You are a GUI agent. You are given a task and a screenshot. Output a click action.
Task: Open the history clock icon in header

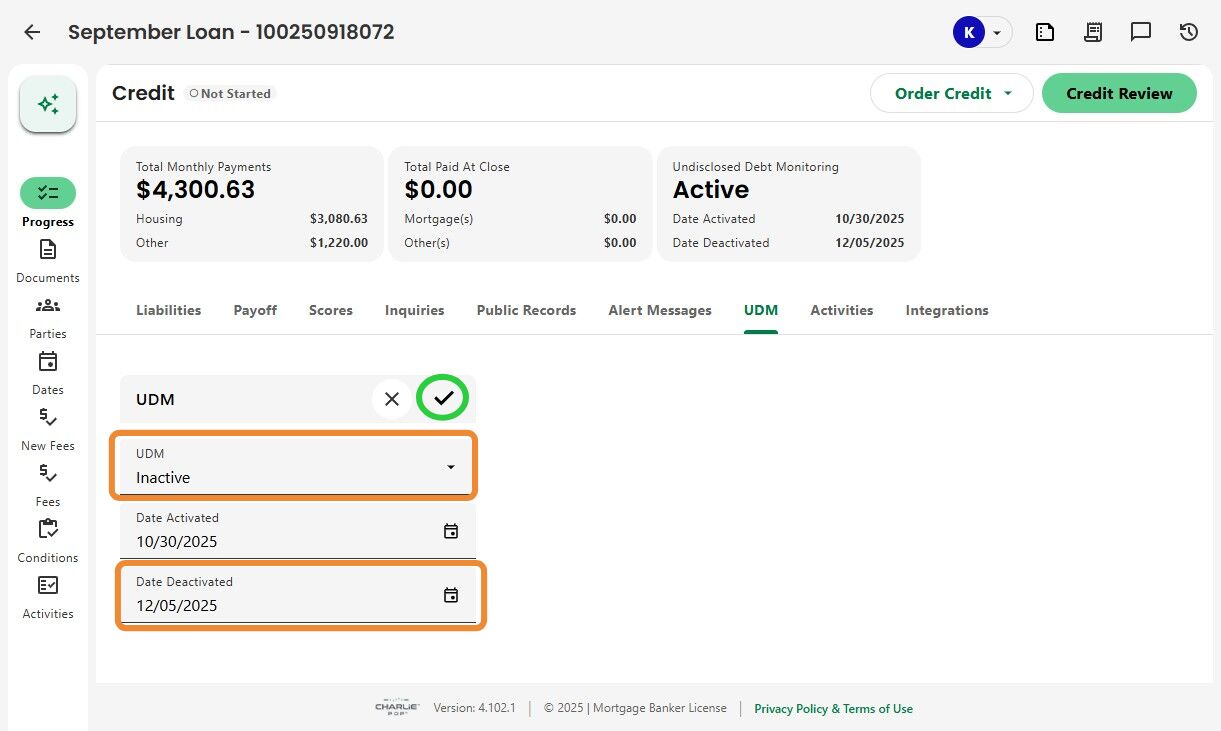coord(1189,32)
